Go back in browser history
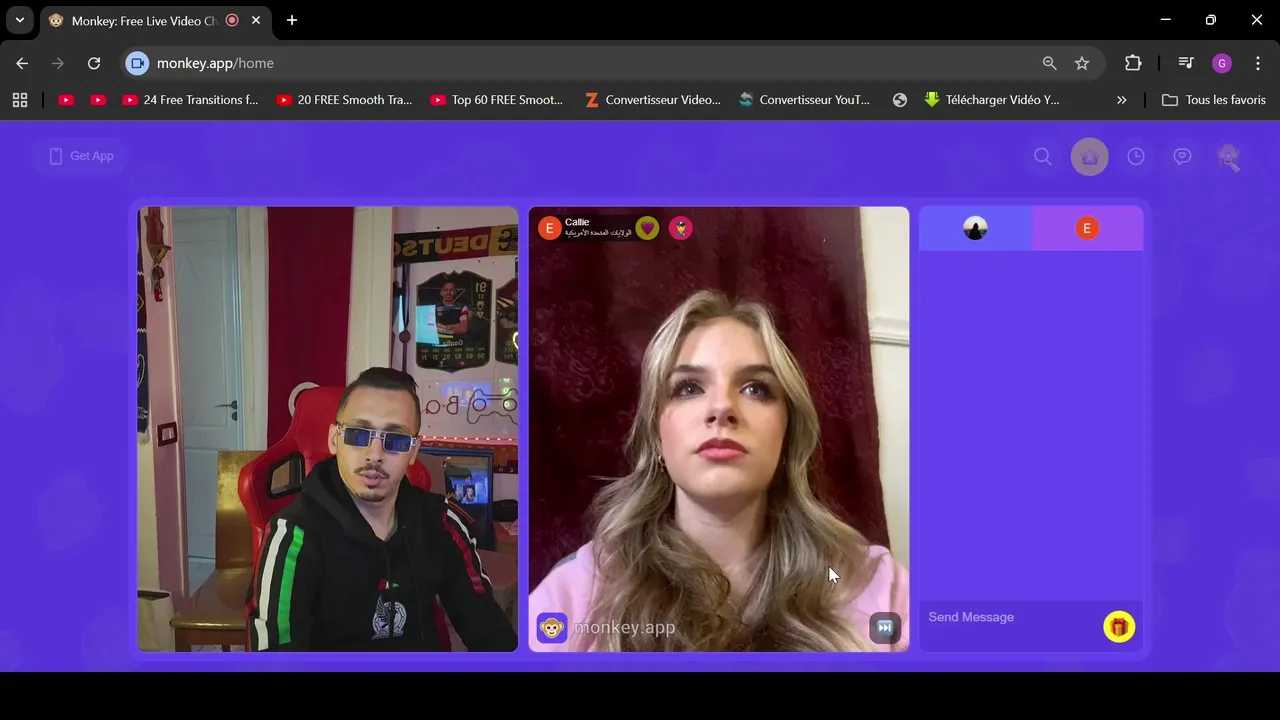Screen dimensions: 1280x720 pyautogui.click(x=22, y=63)
